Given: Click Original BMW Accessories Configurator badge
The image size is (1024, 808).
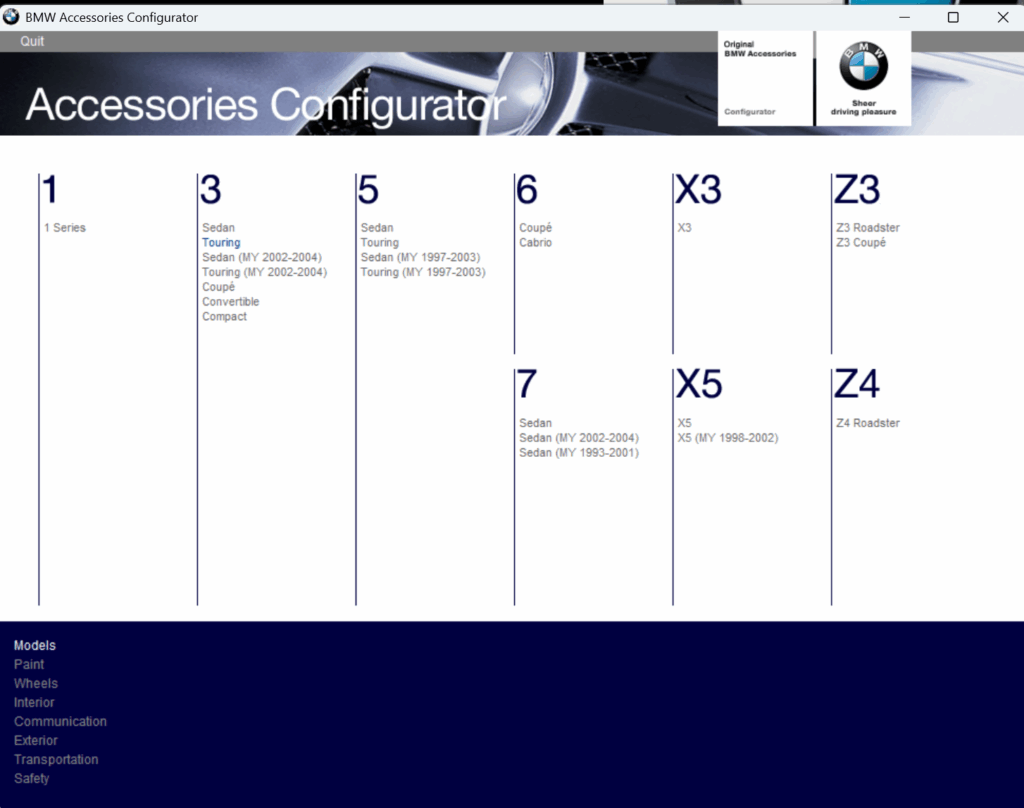Looking at the screenshot, I should 765,78.
